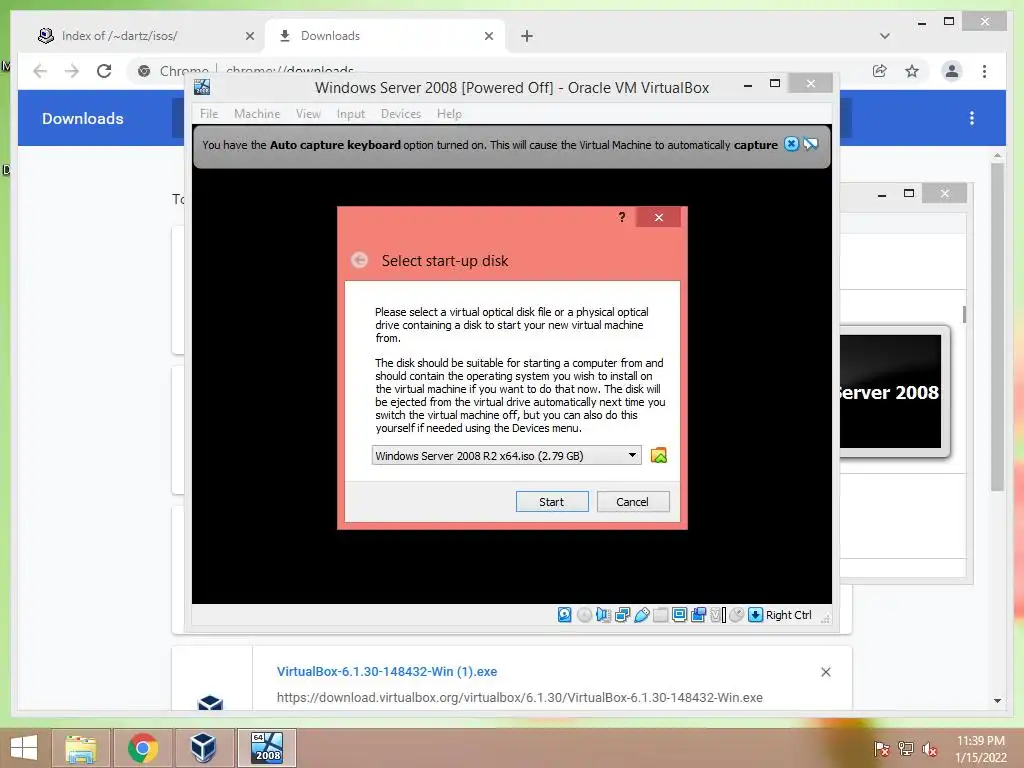The image size is (1024, 768).
Task: Click the Downloads page vertical scrollbar
Action: 997,327
